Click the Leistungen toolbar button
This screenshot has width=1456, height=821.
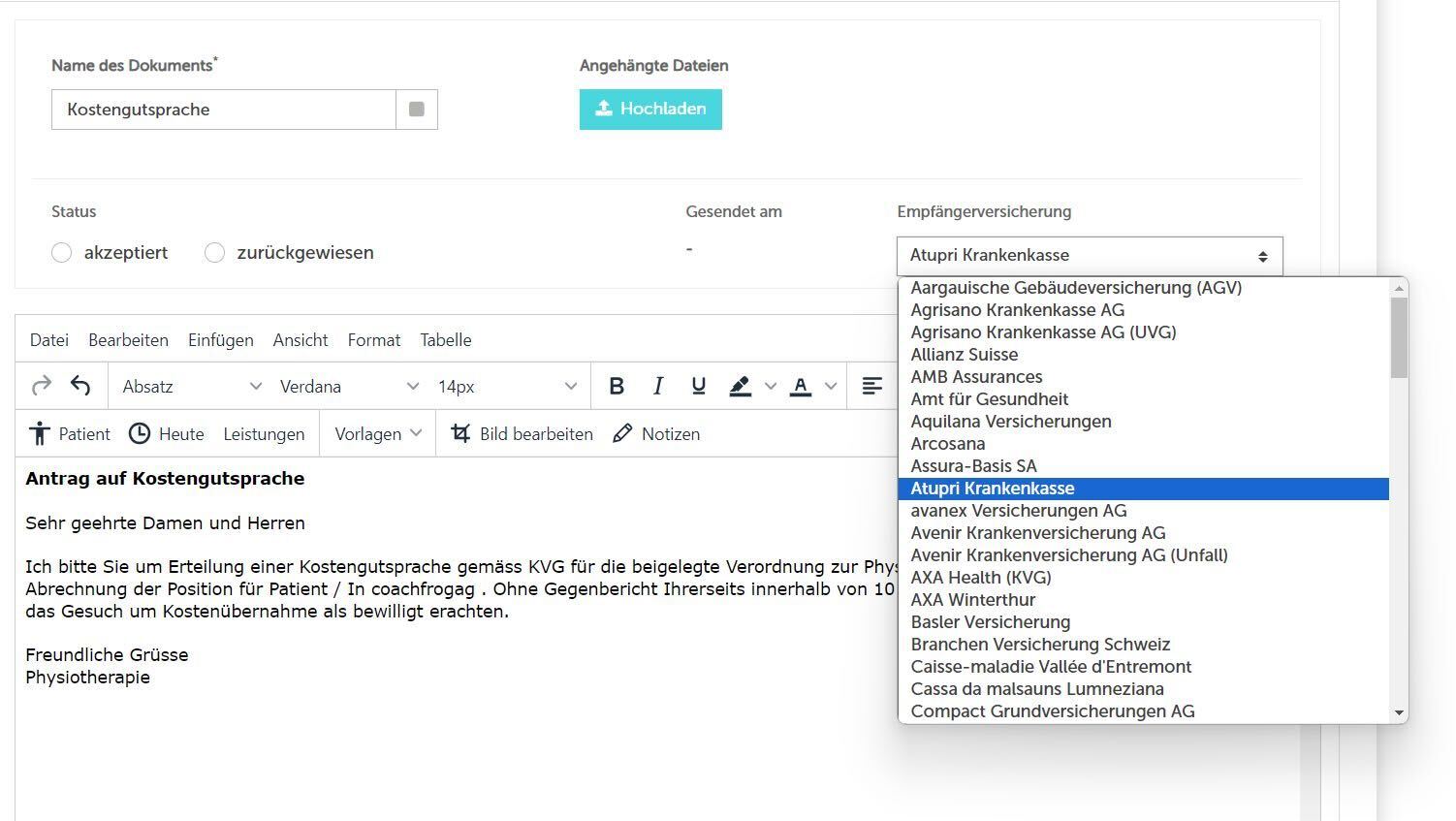[264, 434]
